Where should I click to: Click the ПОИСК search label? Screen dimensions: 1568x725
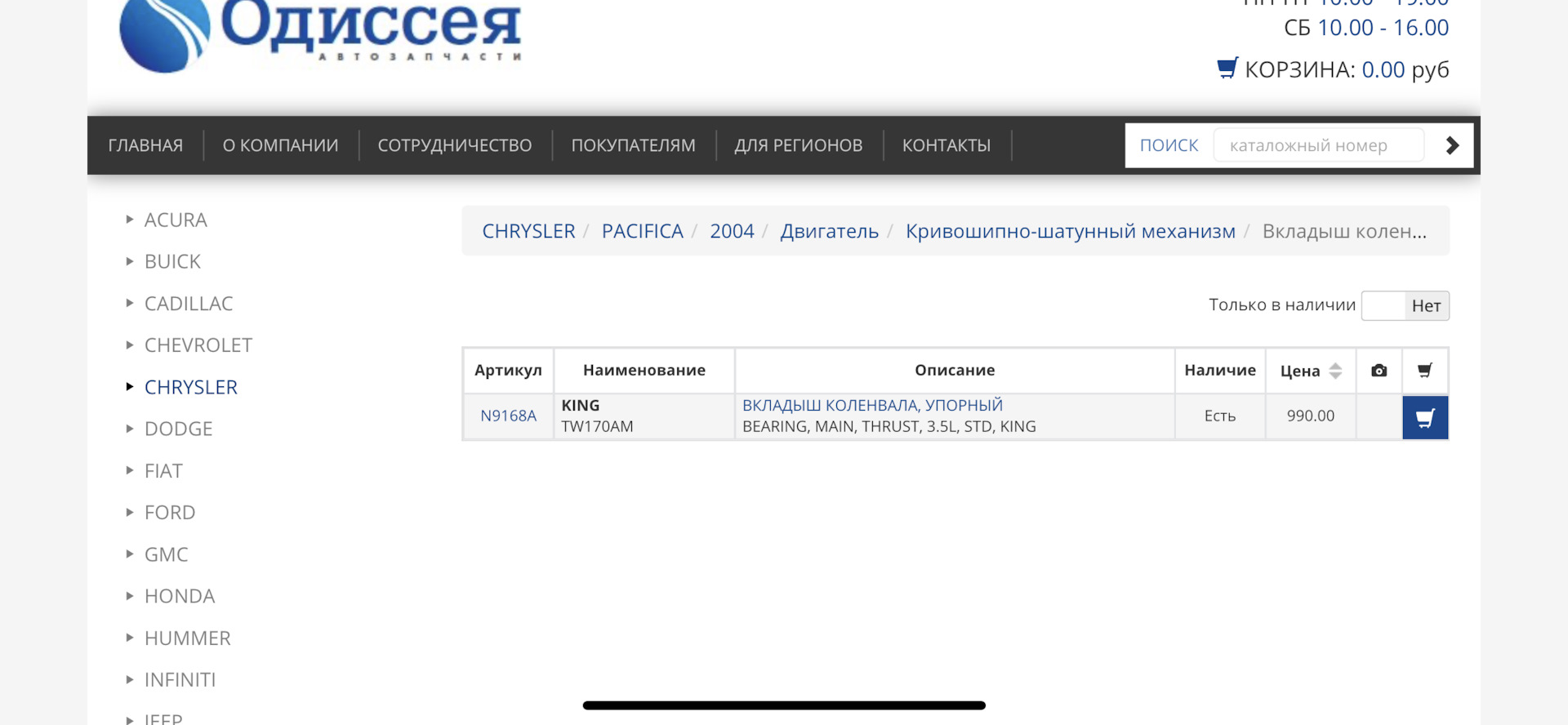[1169, 145]
